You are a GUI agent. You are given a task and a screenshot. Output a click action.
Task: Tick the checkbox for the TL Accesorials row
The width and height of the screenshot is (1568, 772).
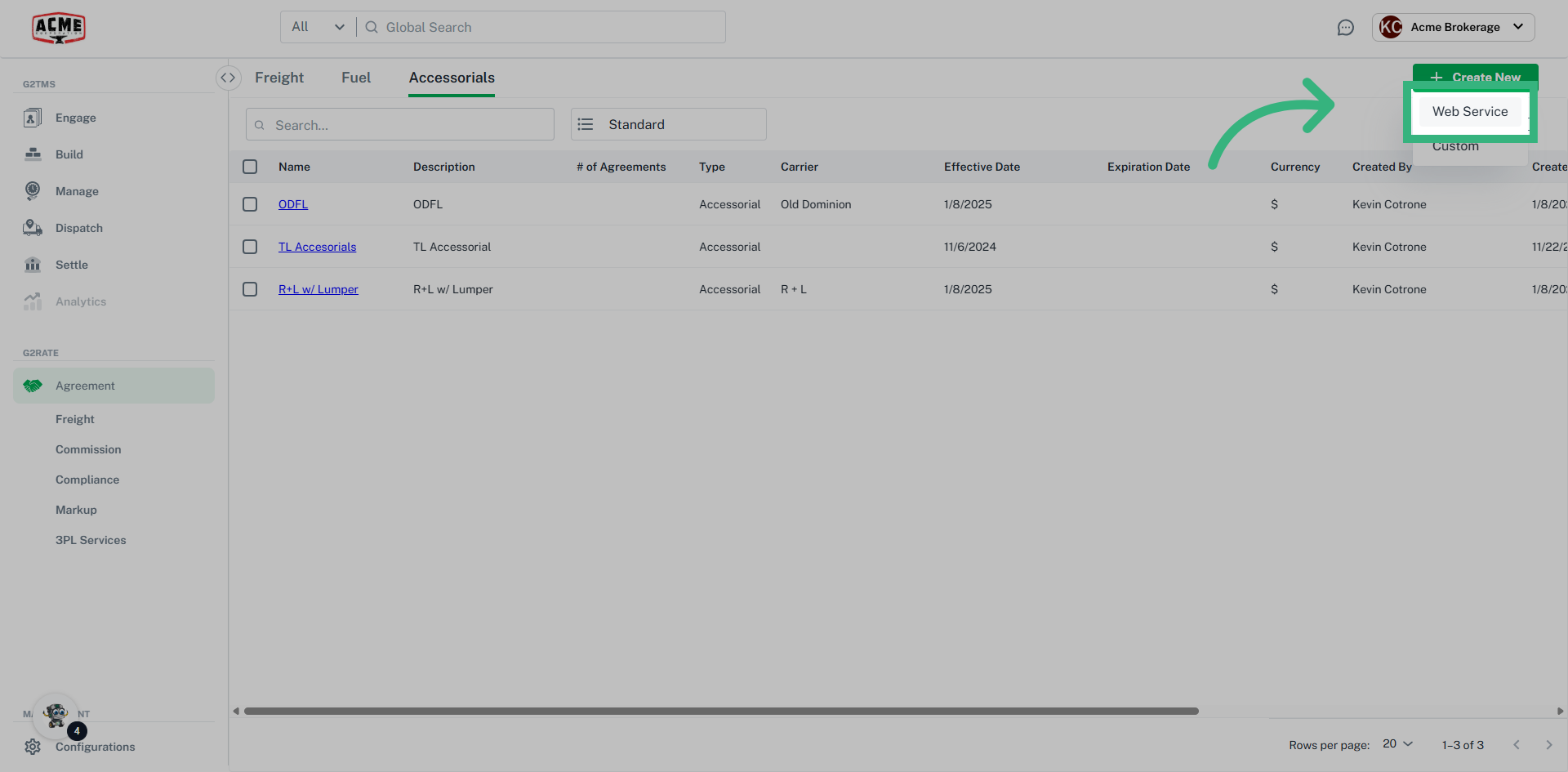pos(250,247)
